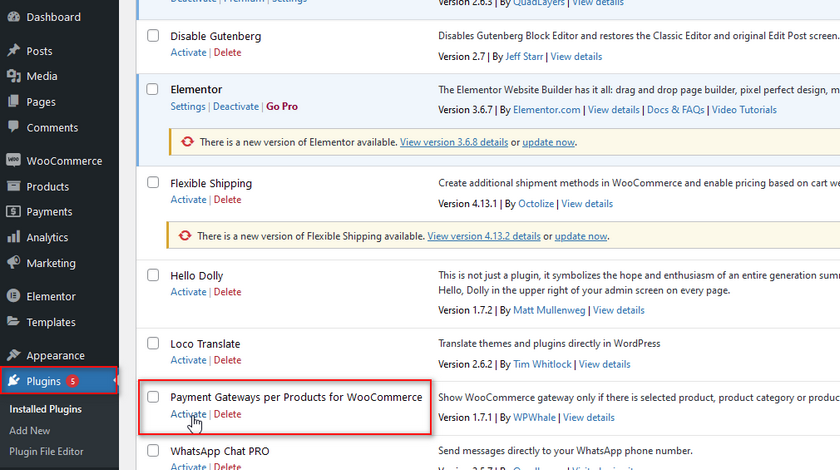The height and width of the screenshot is (470, 840).
Task: Check the Disable Gutenberg plugin checkbox
Action: click(x=153, y=36)
